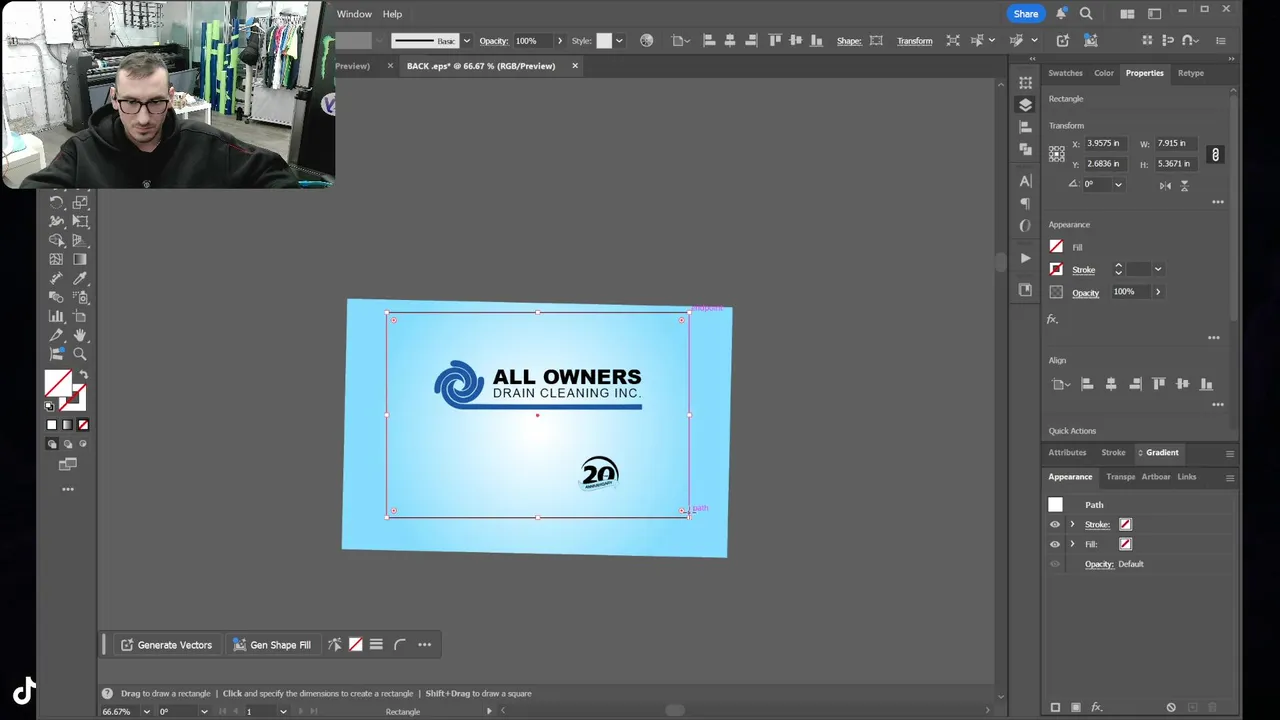Open the Actions play panel icon
This screenshot has height=720, width=1280.
point(1025,258)
